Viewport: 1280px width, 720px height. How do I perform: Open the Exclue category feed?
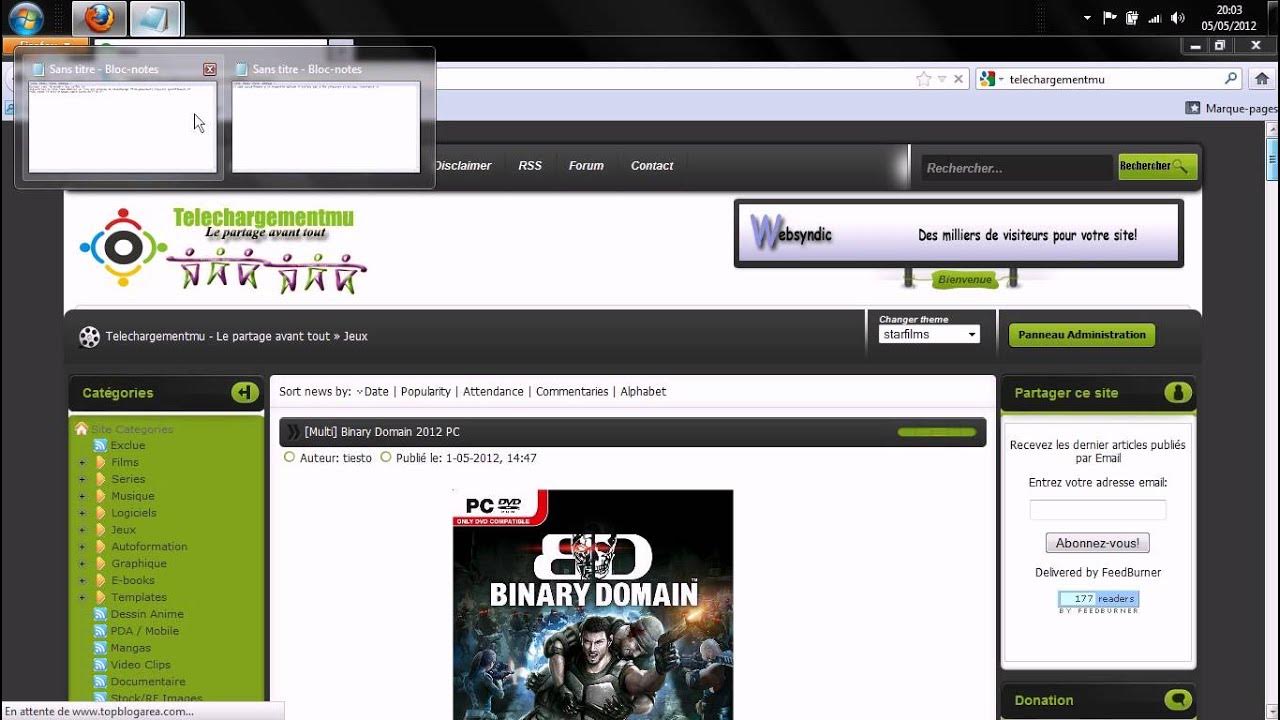127,446
